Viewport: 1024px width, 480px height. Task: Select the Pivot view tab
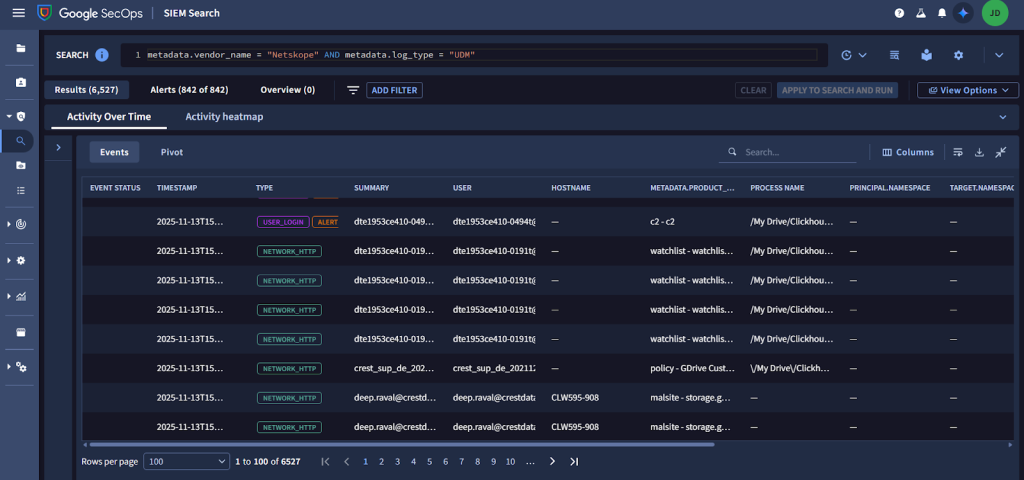tap(172, 152)
